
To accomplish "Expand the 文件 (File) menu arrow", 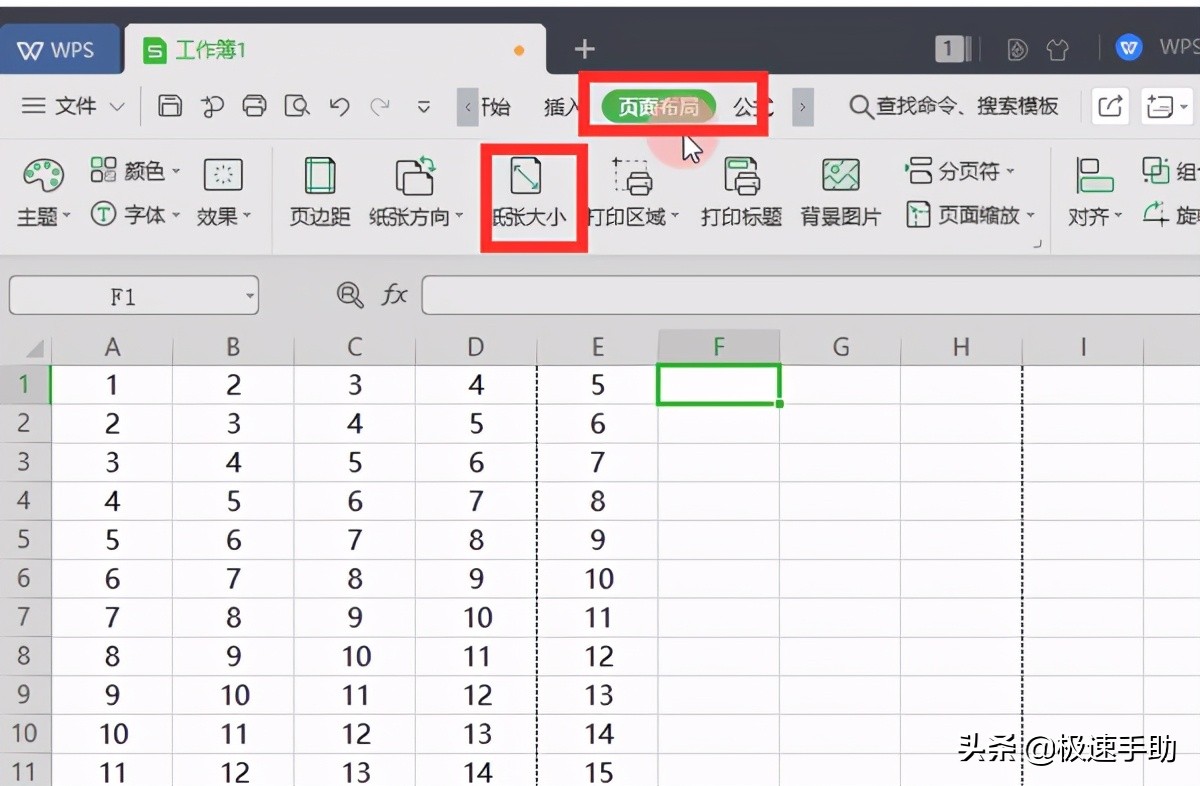I will click(x=117, y=106).
